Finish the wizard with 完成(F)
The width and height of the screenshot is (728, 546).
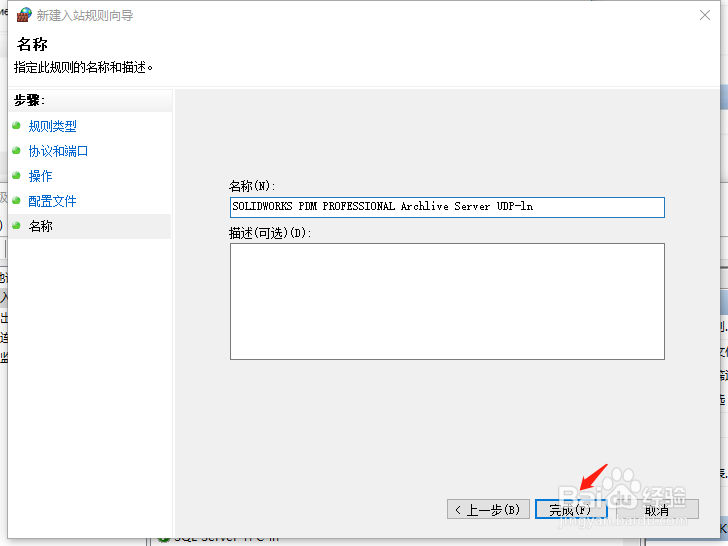click(571, 509)
